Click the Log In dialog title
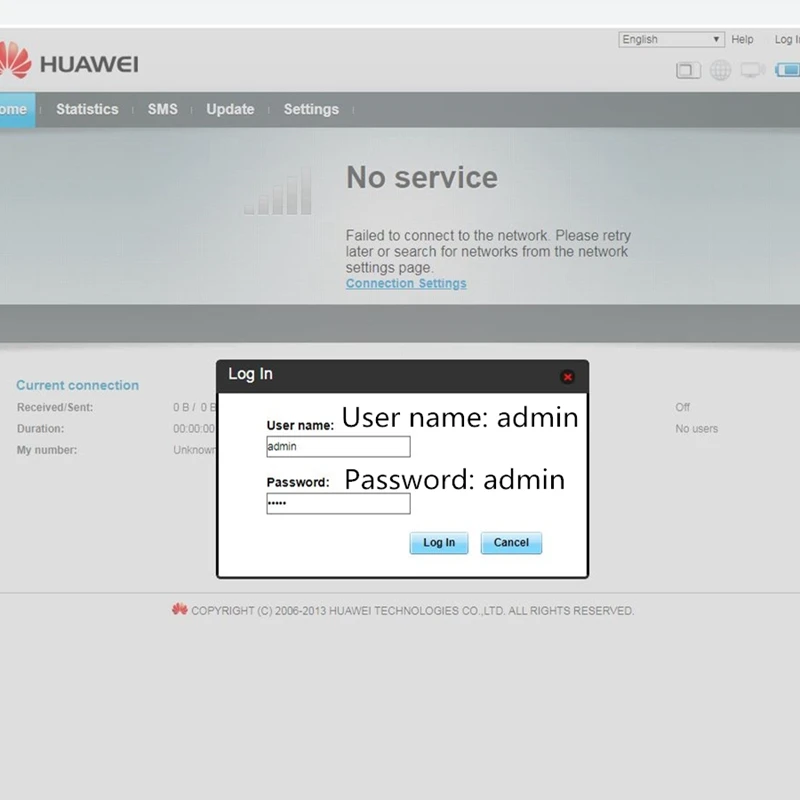The width and height of the screenshot is (800, 800). pos(251,374)
